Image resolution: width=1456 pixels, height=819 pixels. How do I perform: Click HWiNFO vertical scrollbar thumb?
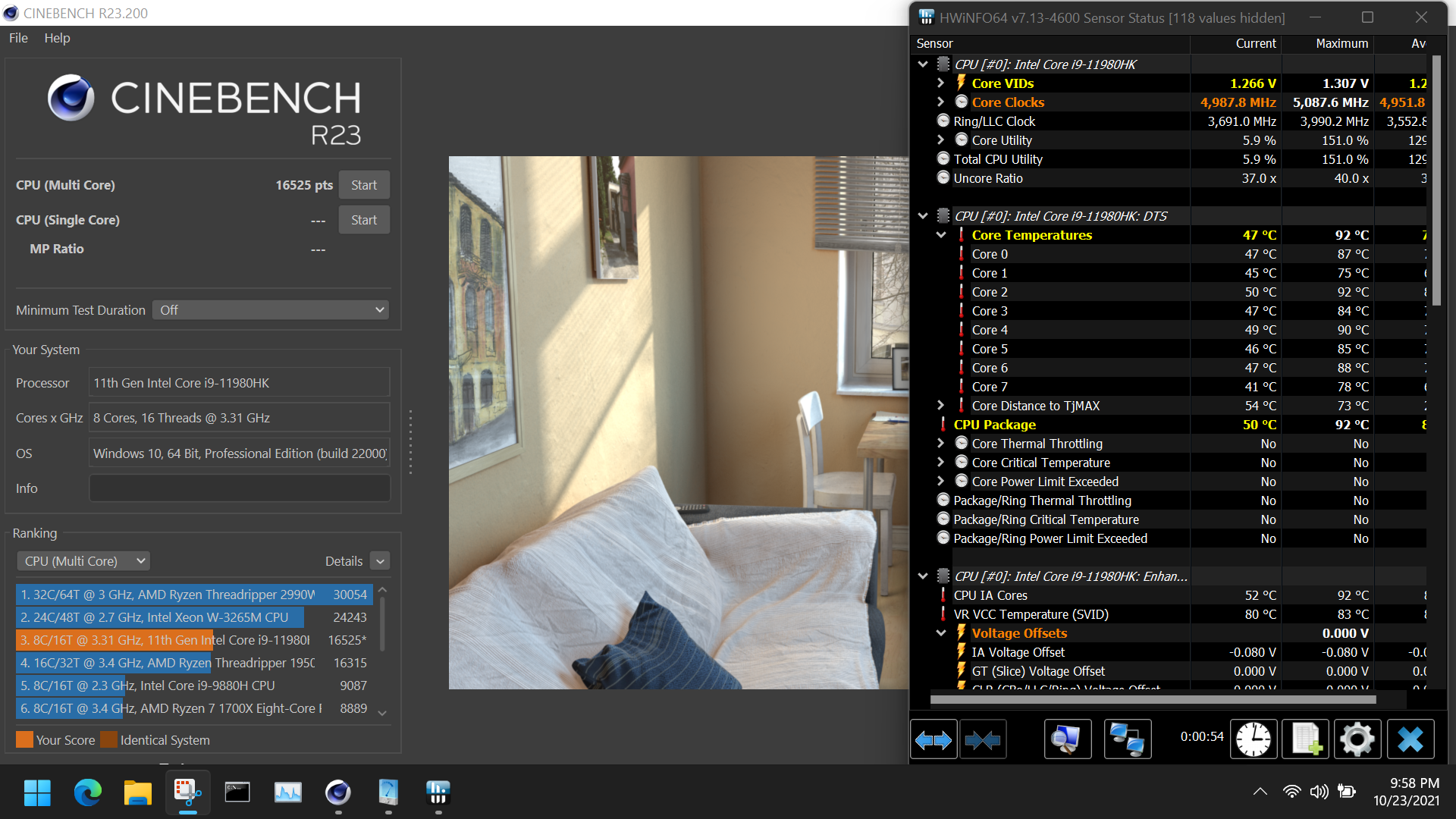click(x=1437, y=180)
